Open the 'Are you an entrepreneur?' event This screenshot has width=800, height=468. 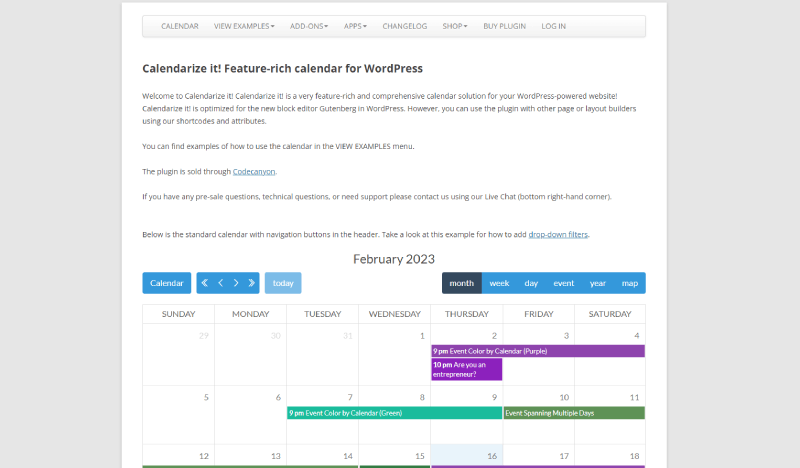coord(466,370)
